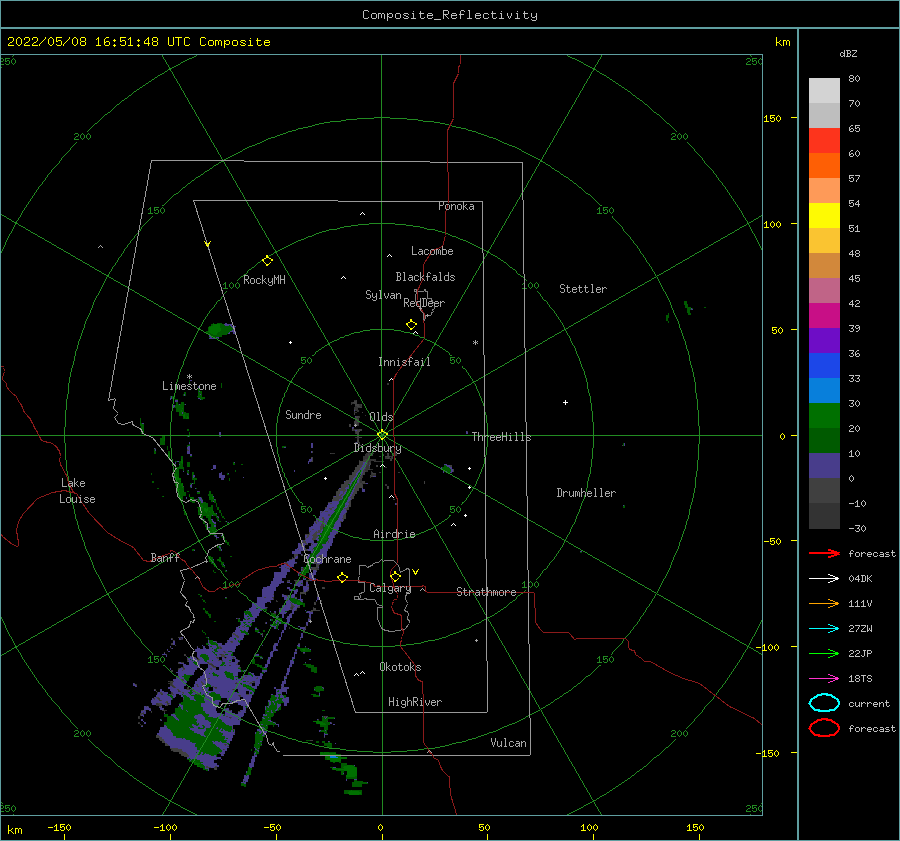Select the cyan 27ZW arrow in the legend

pyautogui.click(x=824, y=629)
